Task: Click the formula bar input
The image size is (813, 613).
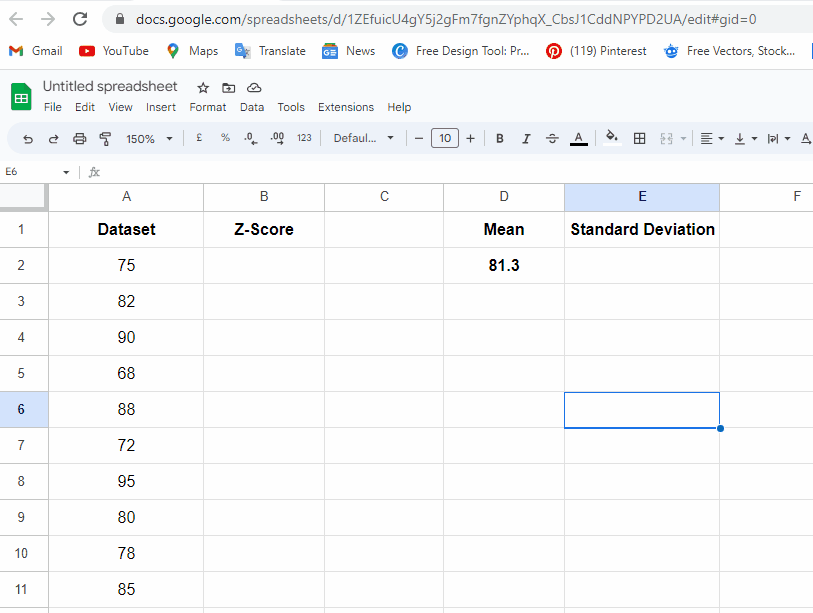Action: tap(456, 172)
